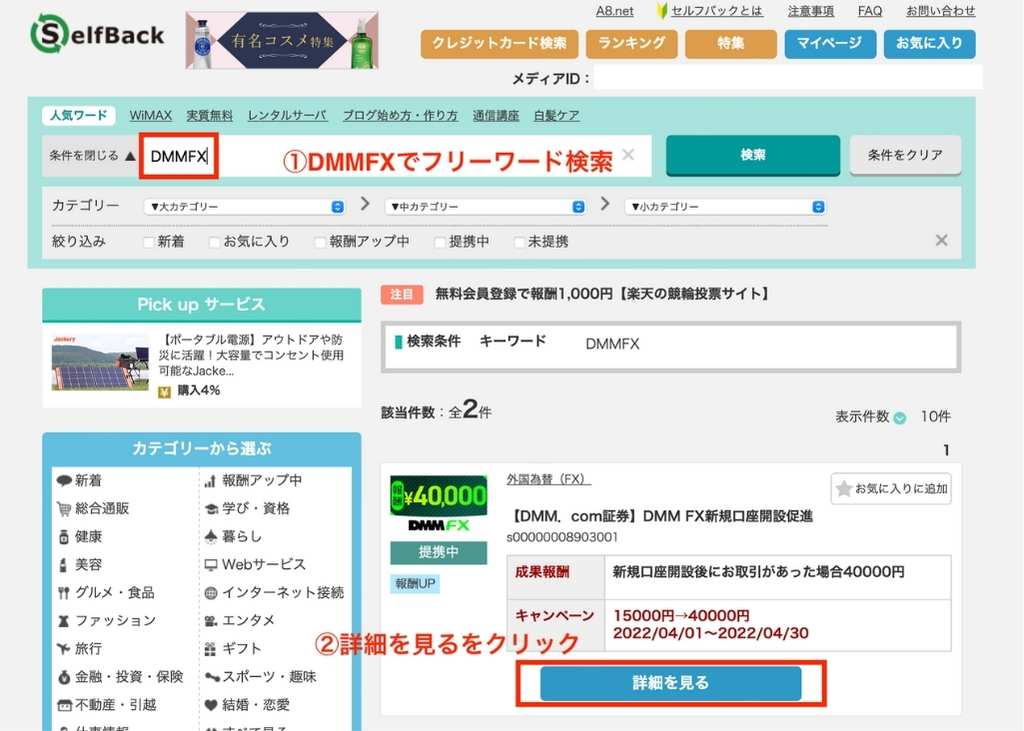
Task: Click the house icon beside 暮らし
Action: tap(210, 537)
